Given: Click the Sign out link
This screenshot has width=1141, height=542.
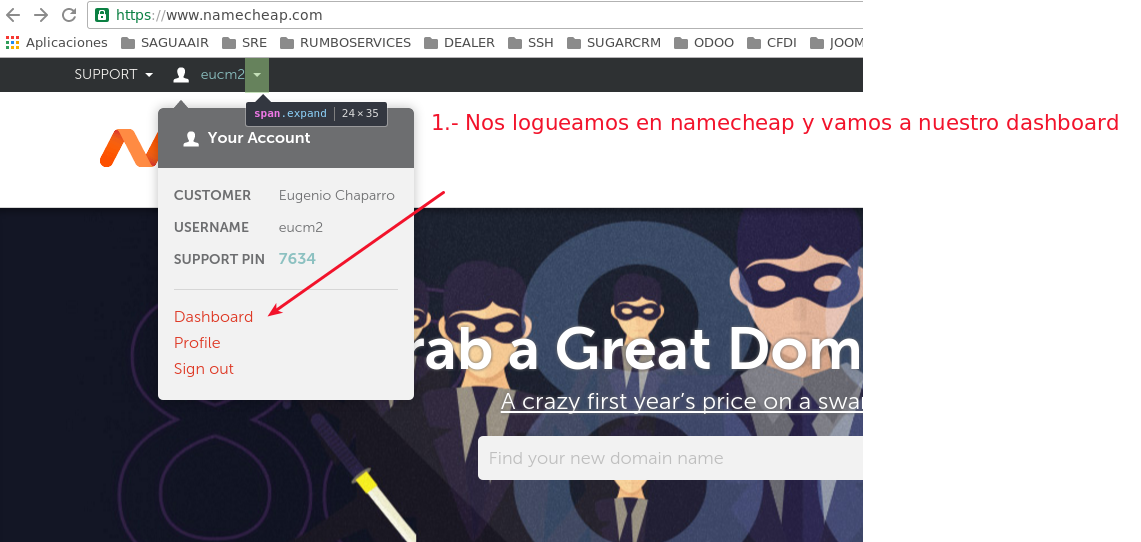Looking at the screenshot, I should (x=204, y=369).
